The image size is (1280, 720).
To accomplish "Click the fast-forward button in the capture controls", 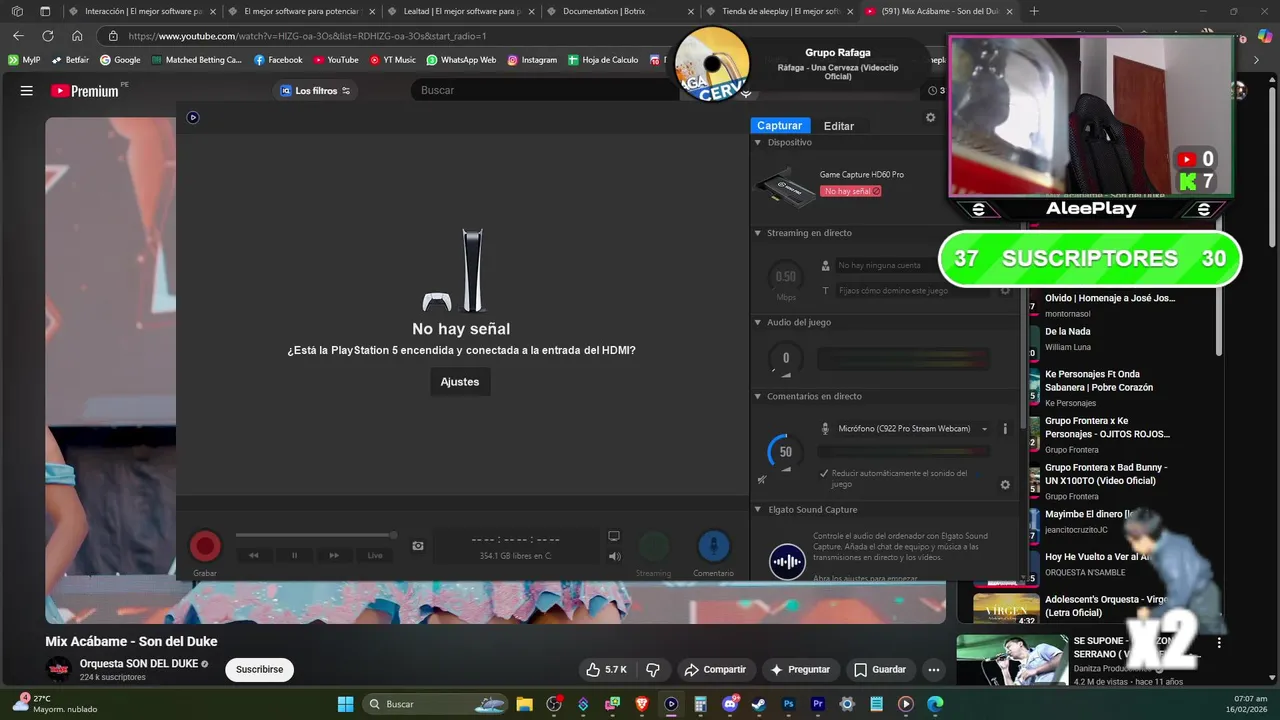I will 334,555.
